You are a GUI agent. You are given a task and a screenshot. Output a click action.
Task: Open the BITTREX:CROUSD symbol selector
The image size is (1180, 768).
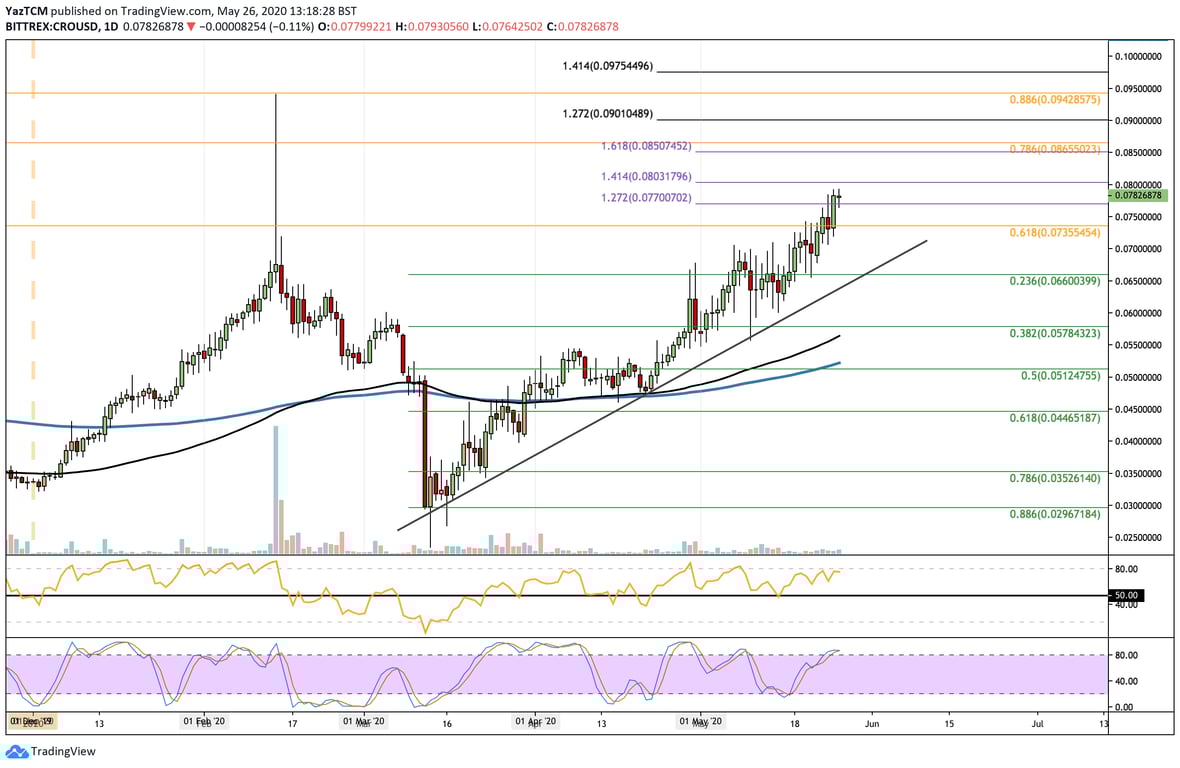point(55,29)
